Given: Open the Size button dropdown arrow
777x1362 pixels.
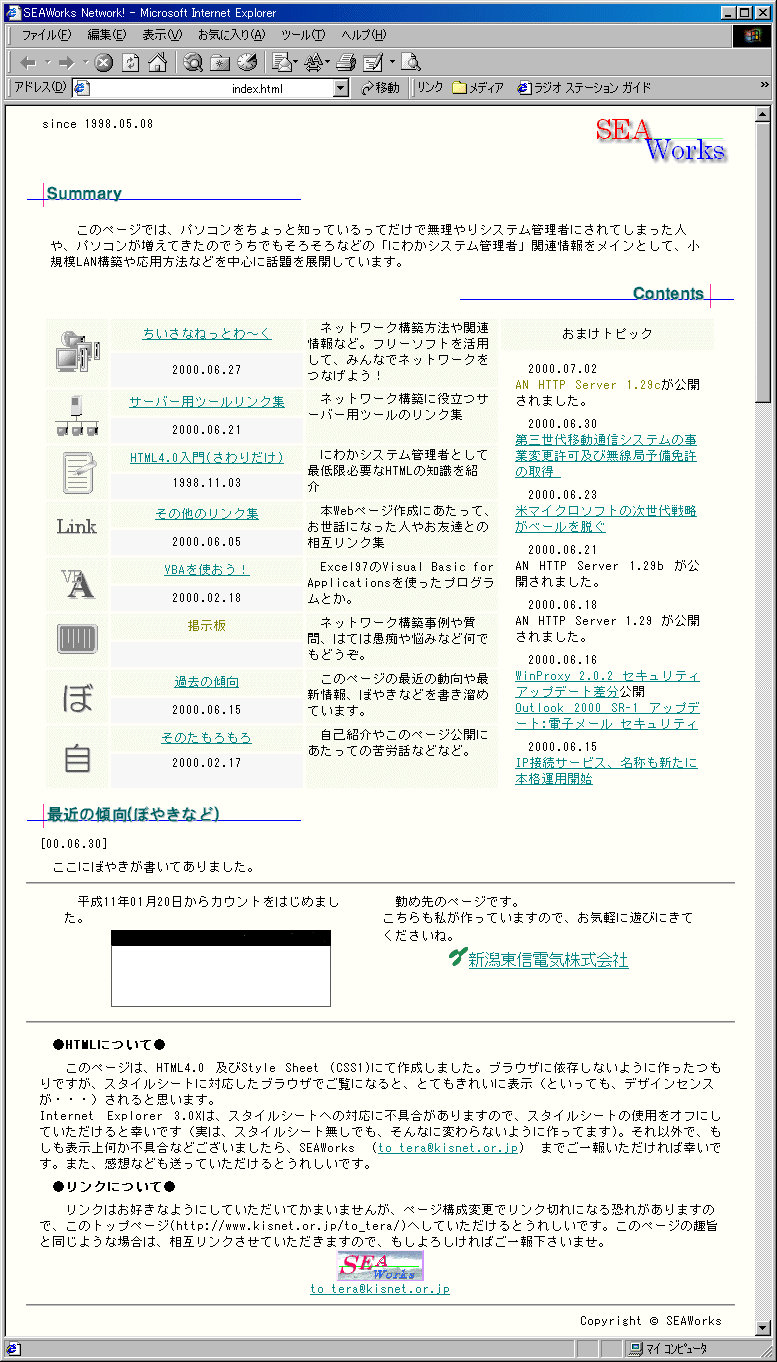Looking at the screenshot, I should [328, 63].
